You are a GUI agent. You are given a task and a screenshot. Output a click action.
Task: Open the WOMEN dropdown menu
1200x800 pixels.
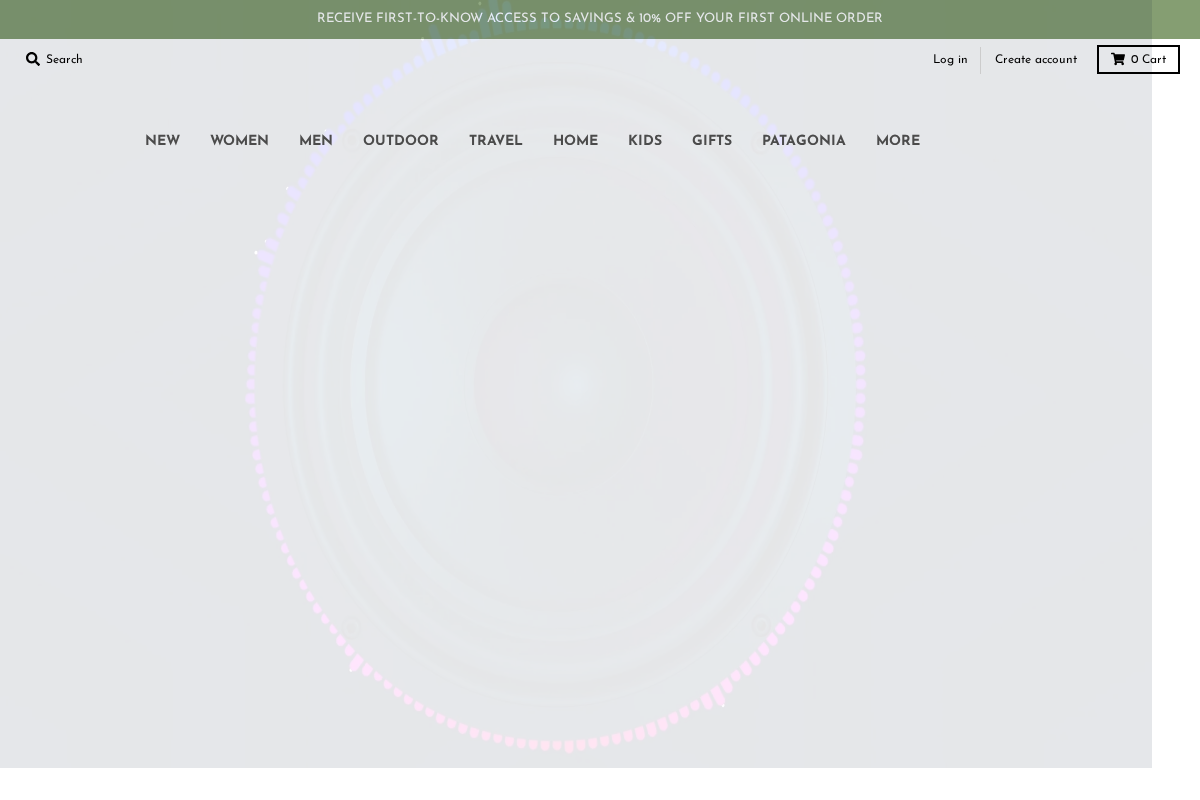239,141
